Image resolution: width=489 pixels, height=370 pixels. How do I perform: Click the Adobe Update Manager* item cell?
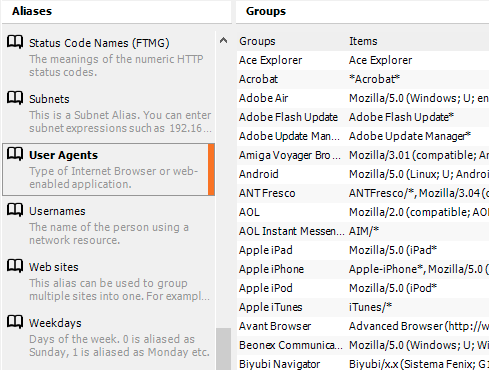coord(410,136)
